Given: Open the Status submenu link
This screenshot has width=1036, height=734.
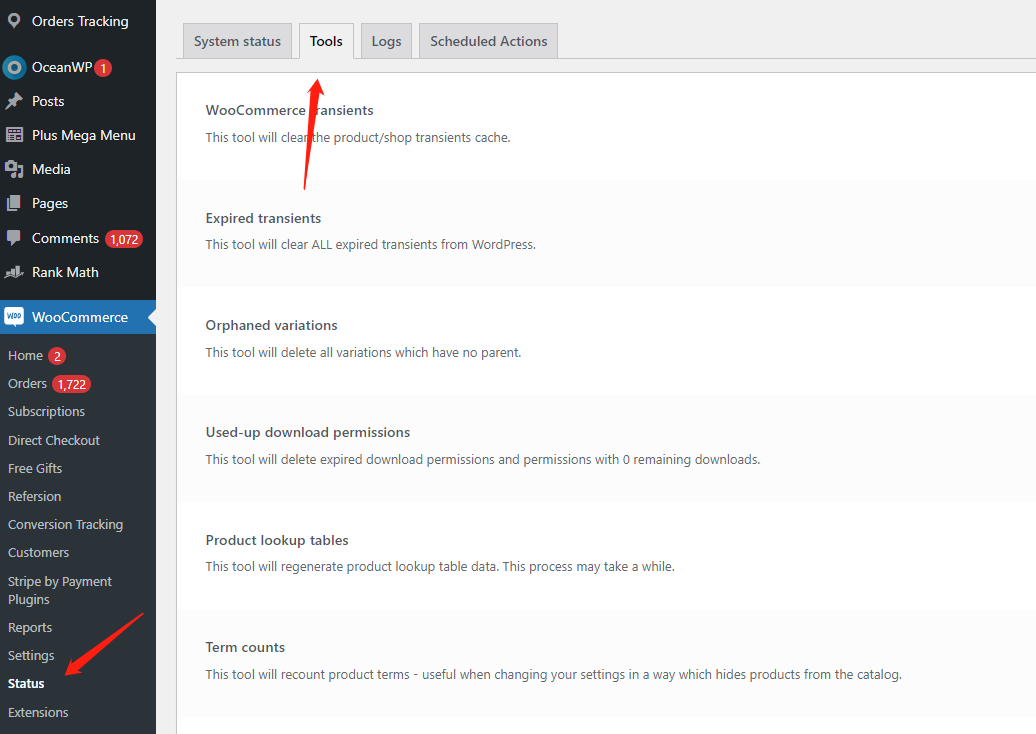Looking at the screenshot, I should pos(26,684).
